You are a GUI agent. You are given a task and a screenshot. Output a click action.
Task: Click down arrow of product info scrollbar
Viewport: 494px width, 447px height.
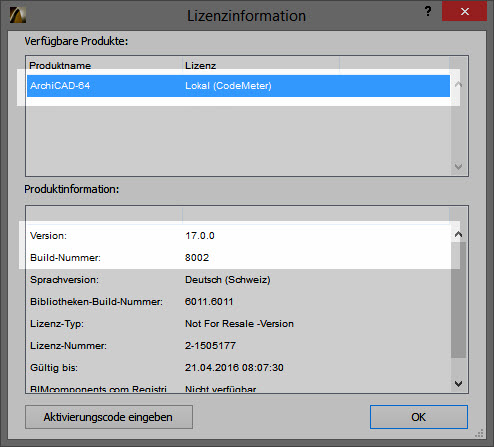click(x=458, y=384)
